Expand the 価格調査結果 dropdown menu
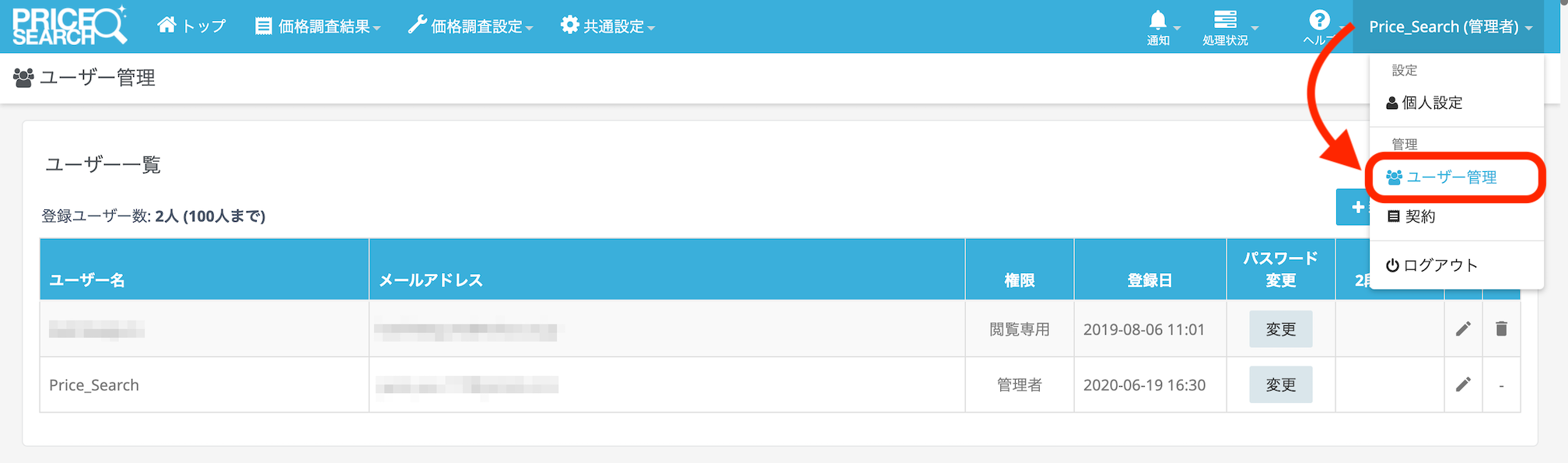Image resolution: width=1568 pixels, height=463 pixels. [318, 26]
